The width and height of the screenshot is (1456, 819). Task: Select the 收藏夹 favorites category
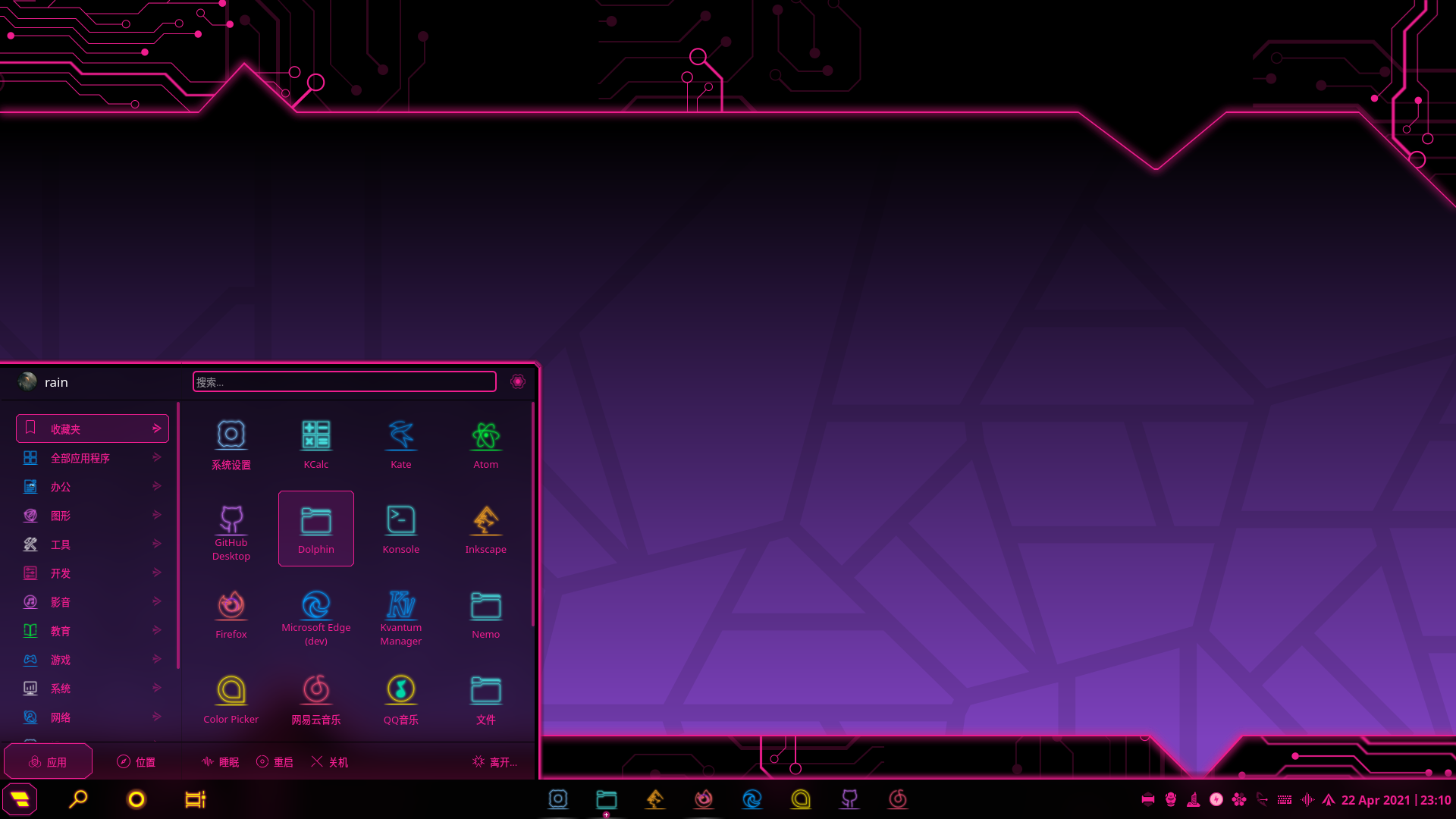(x=93, y=428)
